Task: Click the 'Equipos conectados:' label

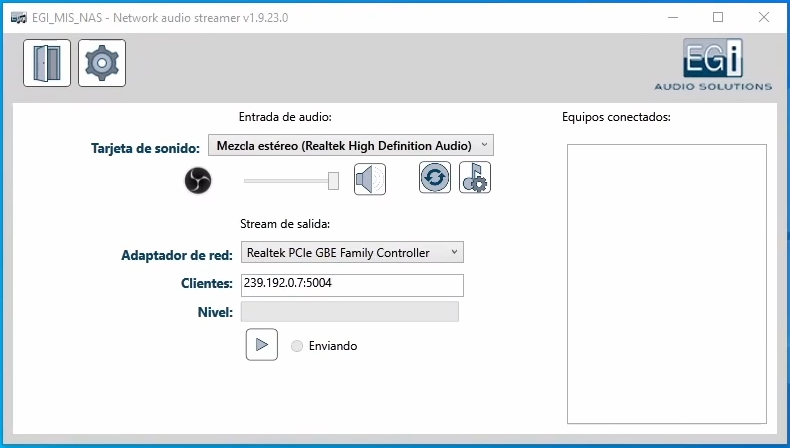Action: (x=616, y=117)
